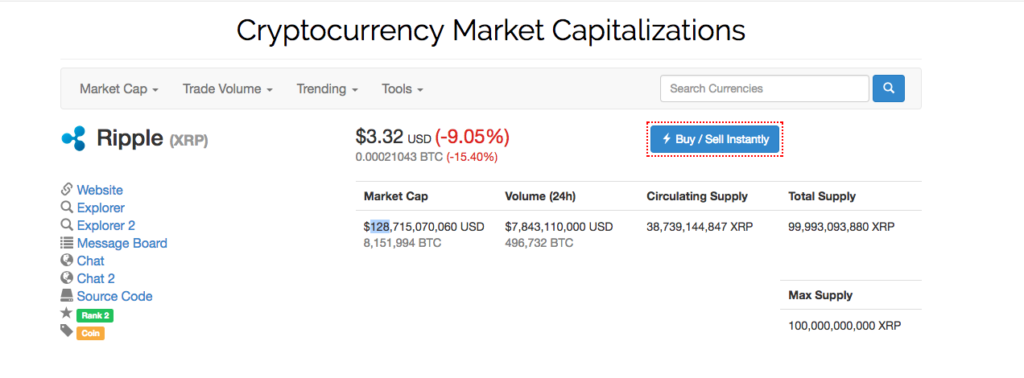
Task: Click the magnifier icon beside Explorer
Action: pyautogui.click(x=66, y=207)
